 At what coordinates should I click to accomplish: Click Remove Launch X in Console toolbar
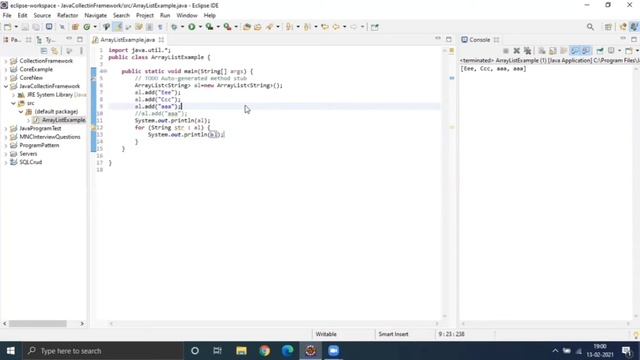517,51
